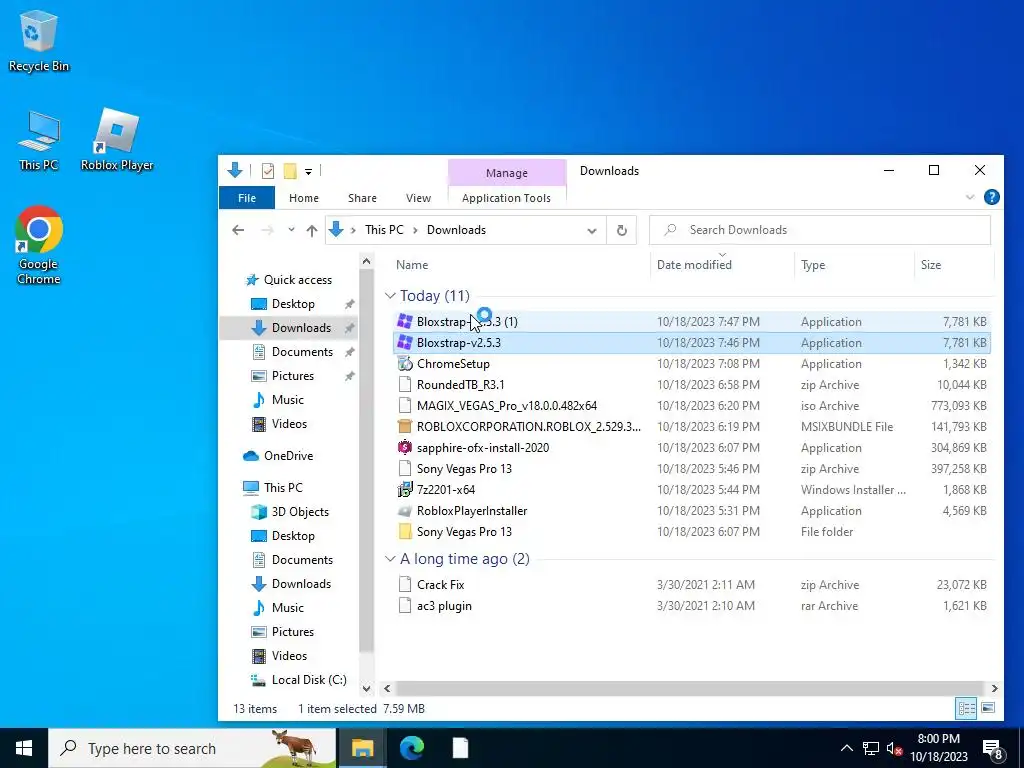The width and height of the screenshot is (1024, 768).
Task: Select Quick access in navigation pane
Action: [297, 280]
